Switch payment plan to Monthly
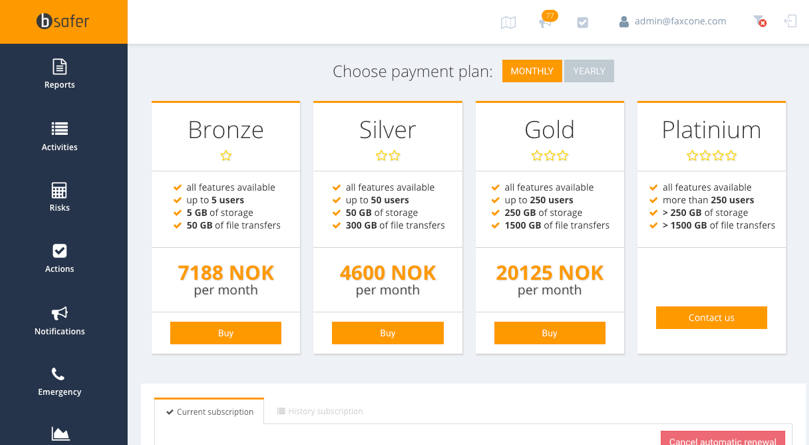 click(x=532, y=71)
